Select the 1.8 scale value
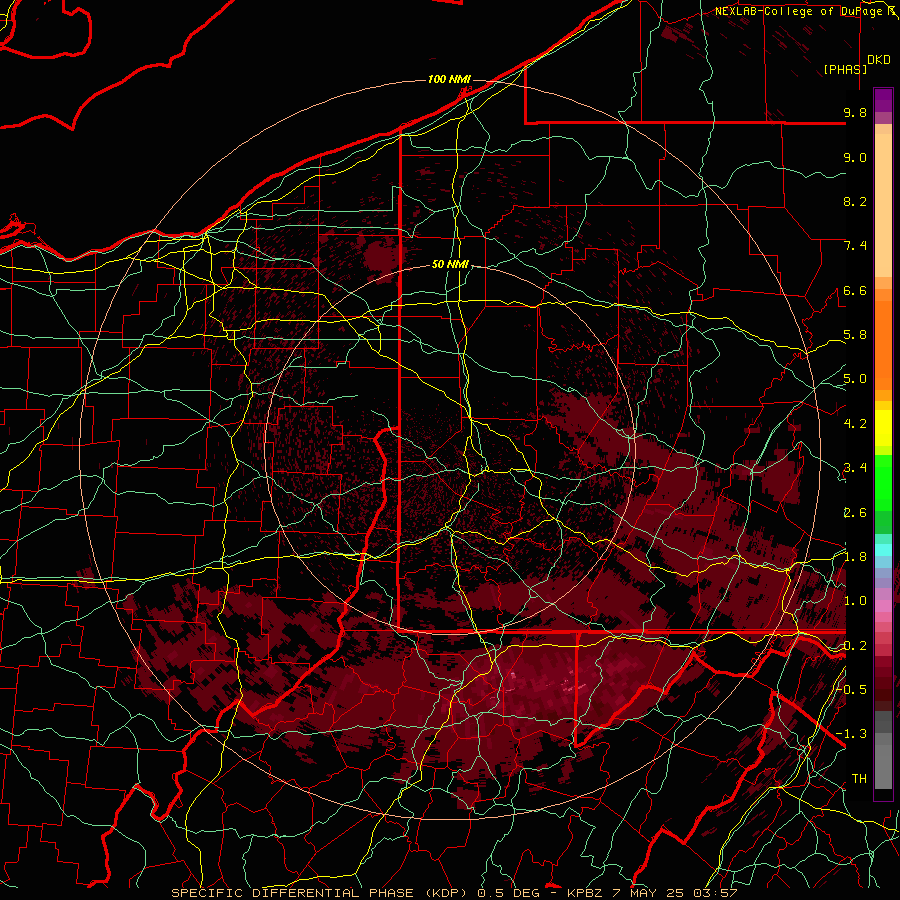Screen dimensions: 900x900 pos(855,557)
